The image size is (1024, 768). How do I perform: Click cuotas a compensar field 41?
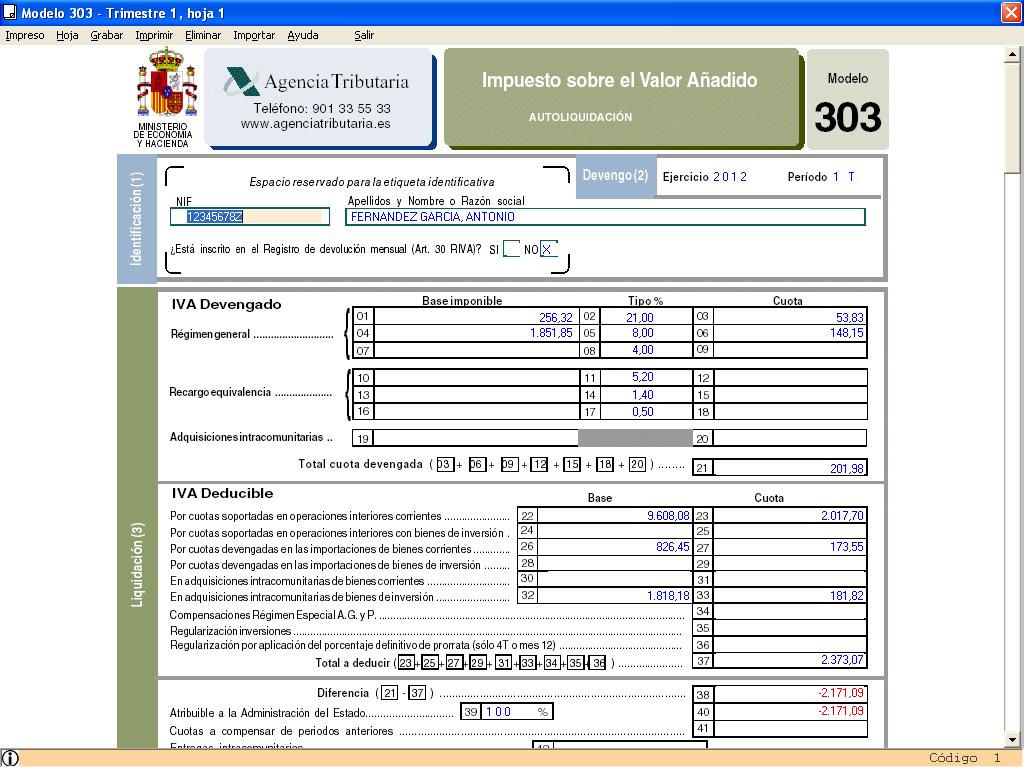[790, 728]
